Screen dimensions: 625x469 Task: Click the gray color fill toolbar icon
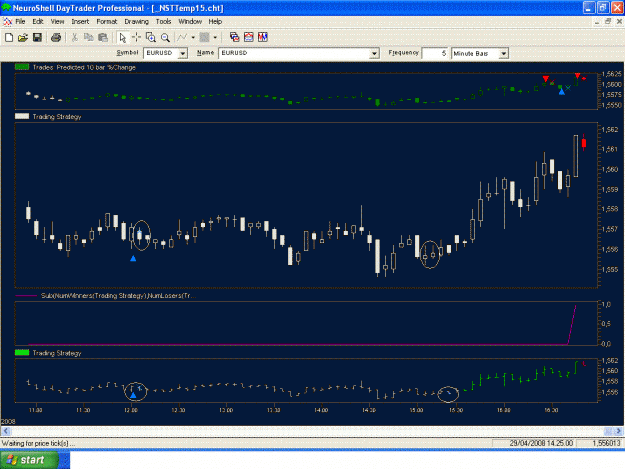point(204,37)
